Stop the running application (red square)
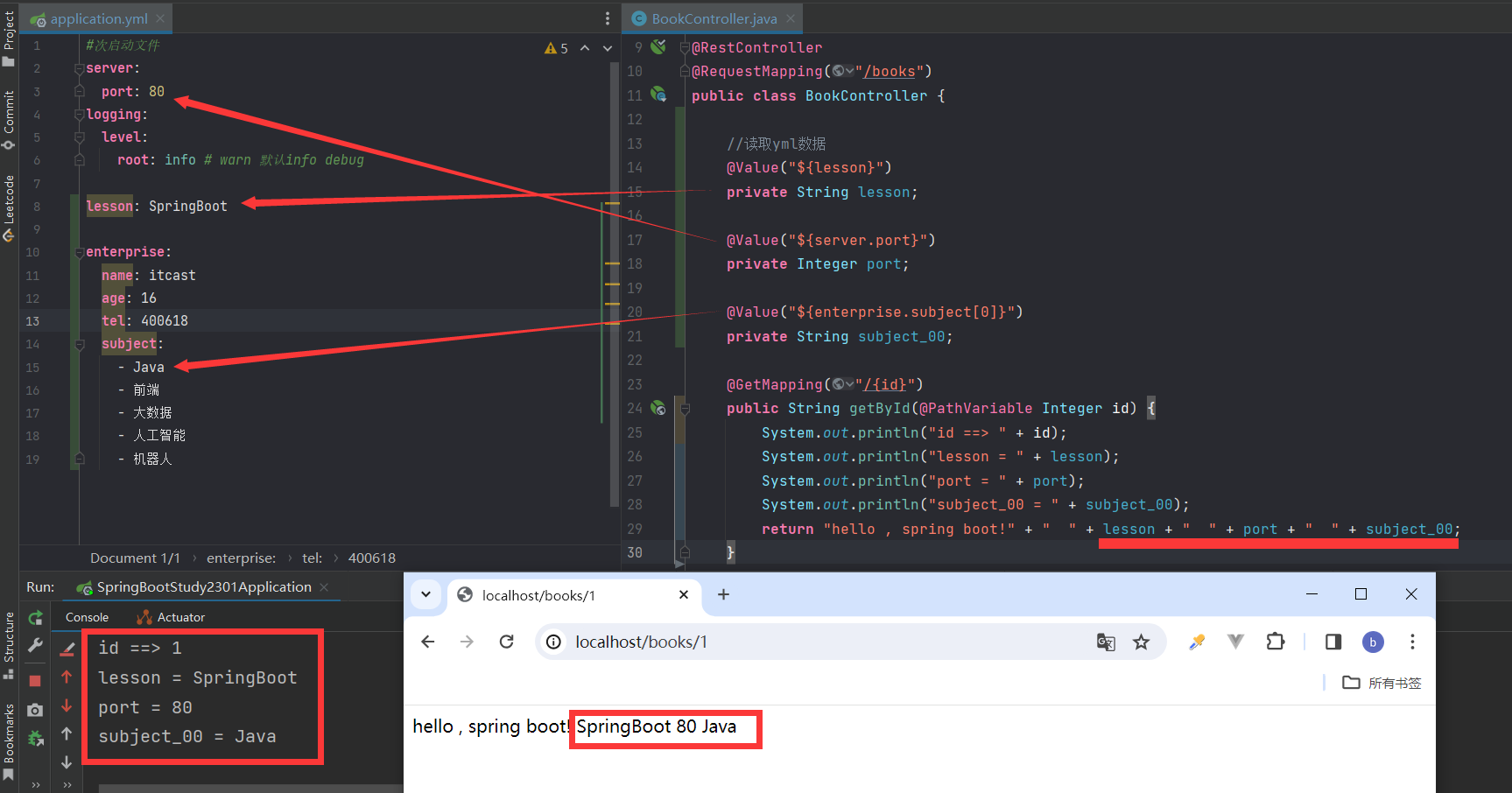Viewport: 1512px width, 793px height. coord(35,680)
